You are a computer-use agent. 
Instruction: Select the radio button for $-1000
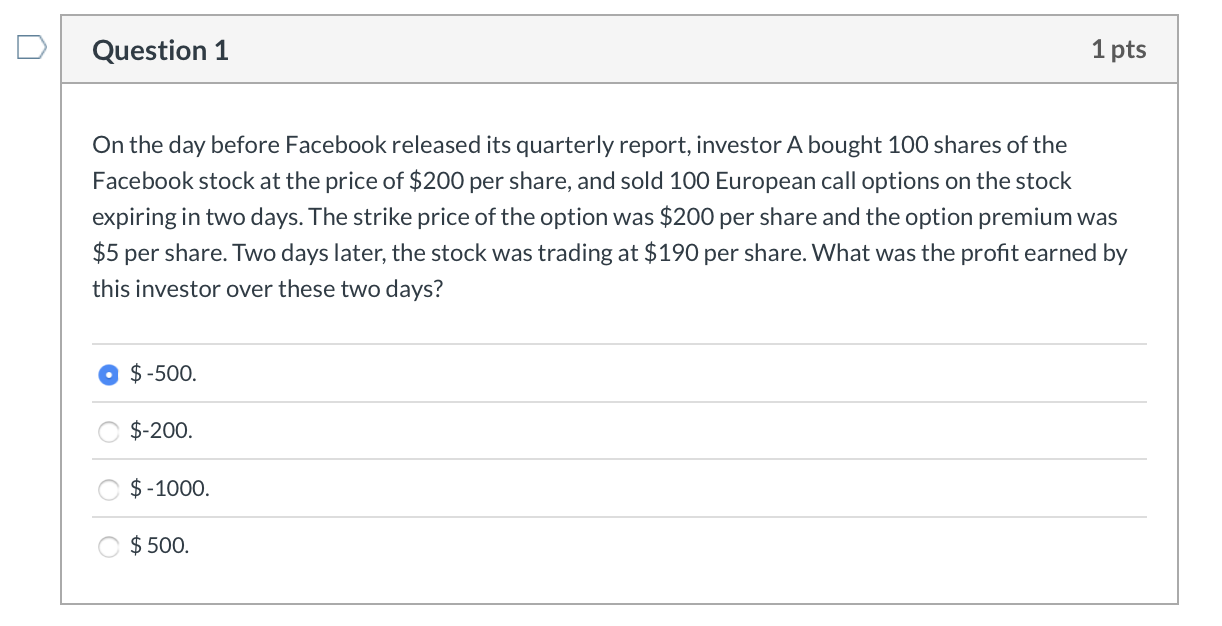(108, 489)
